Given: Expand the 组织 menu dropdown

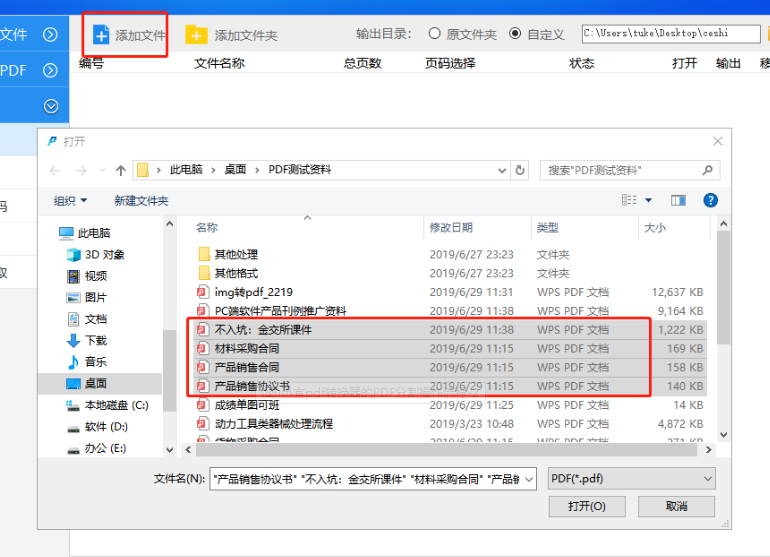Looking at the screenshot, I should (70, 201).
